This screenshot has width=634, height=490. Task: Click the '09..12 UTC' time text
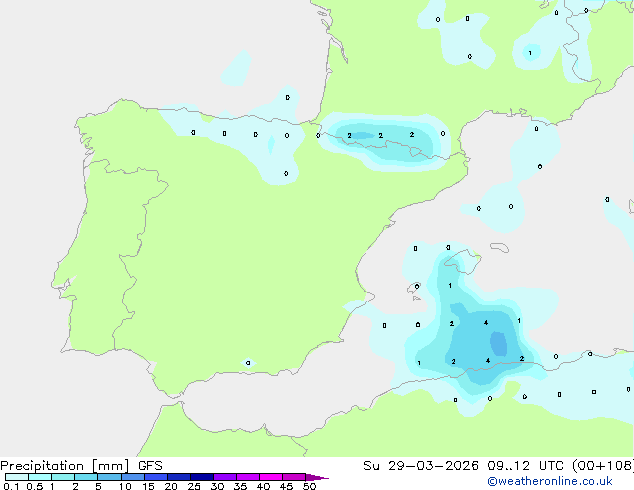(526, 466)
